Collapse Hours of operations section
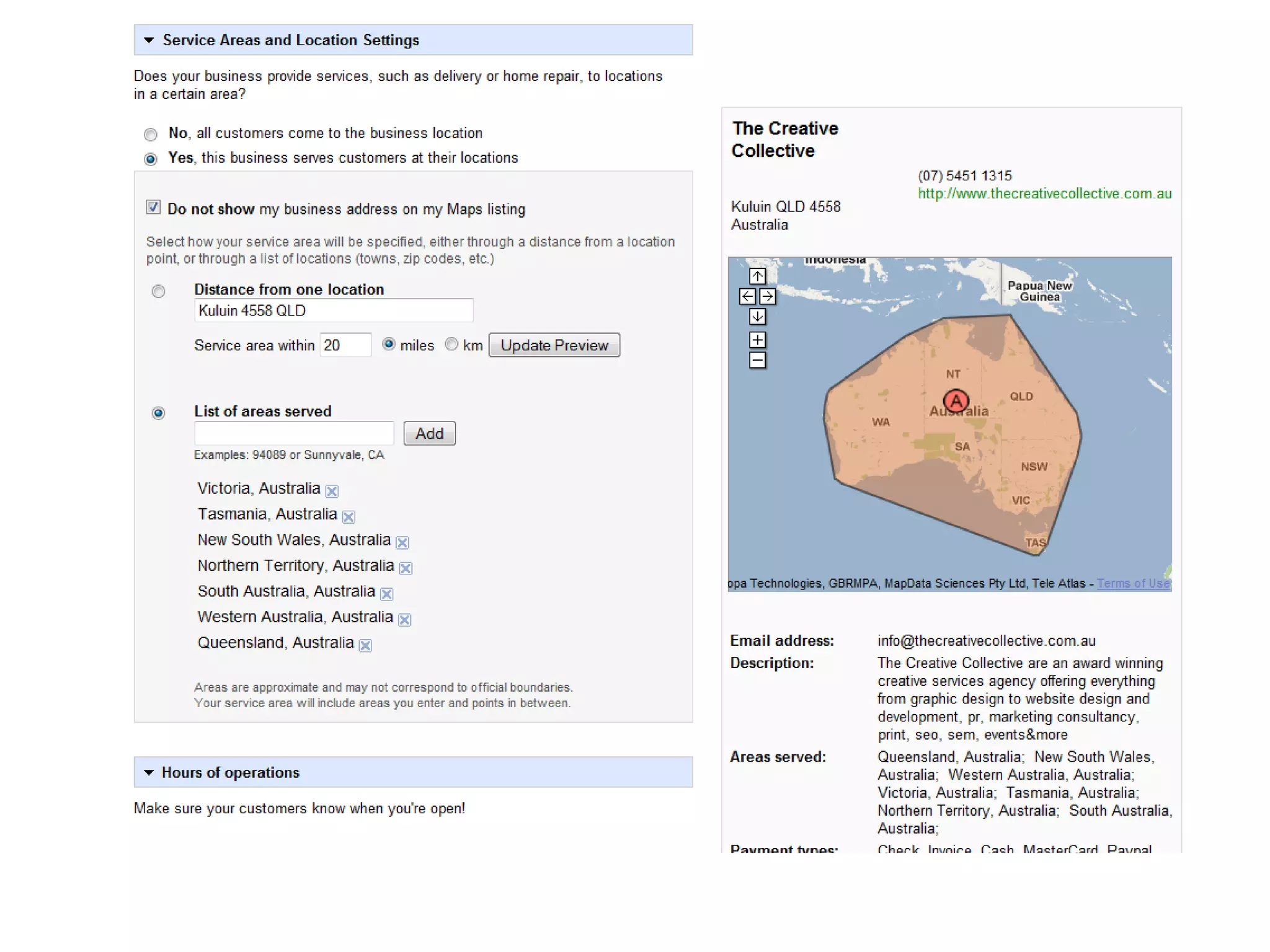This screenshot has height=952, width=1270. point(149,773)
